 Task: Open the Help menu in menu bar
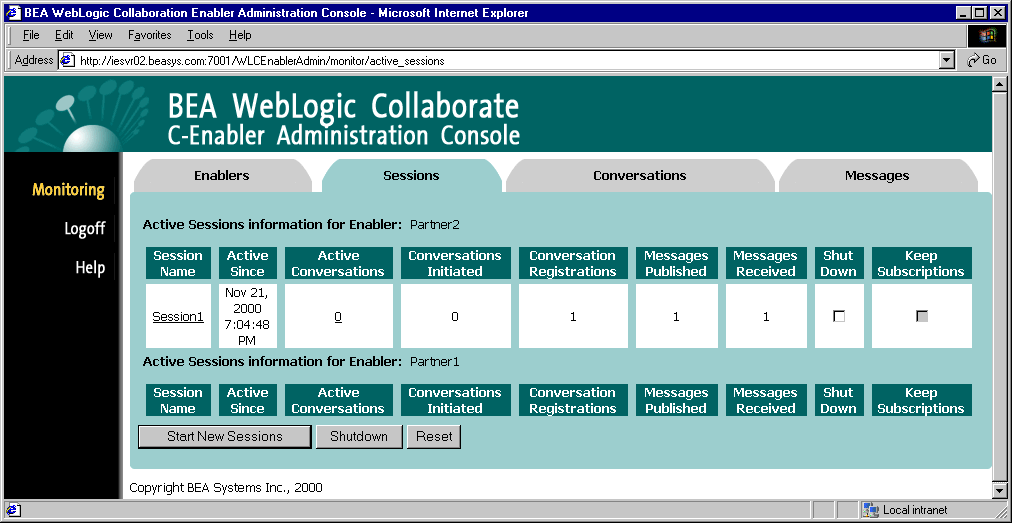[x=240, y=36]
